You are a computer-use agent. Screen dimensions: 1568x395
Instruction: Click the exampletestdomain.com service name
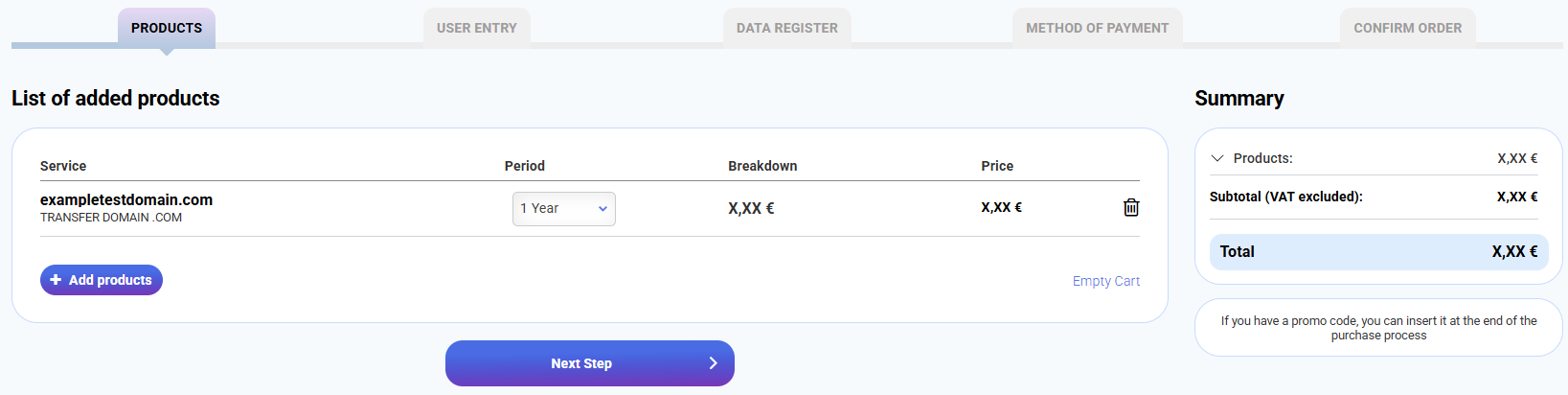(x=126, y=199)
